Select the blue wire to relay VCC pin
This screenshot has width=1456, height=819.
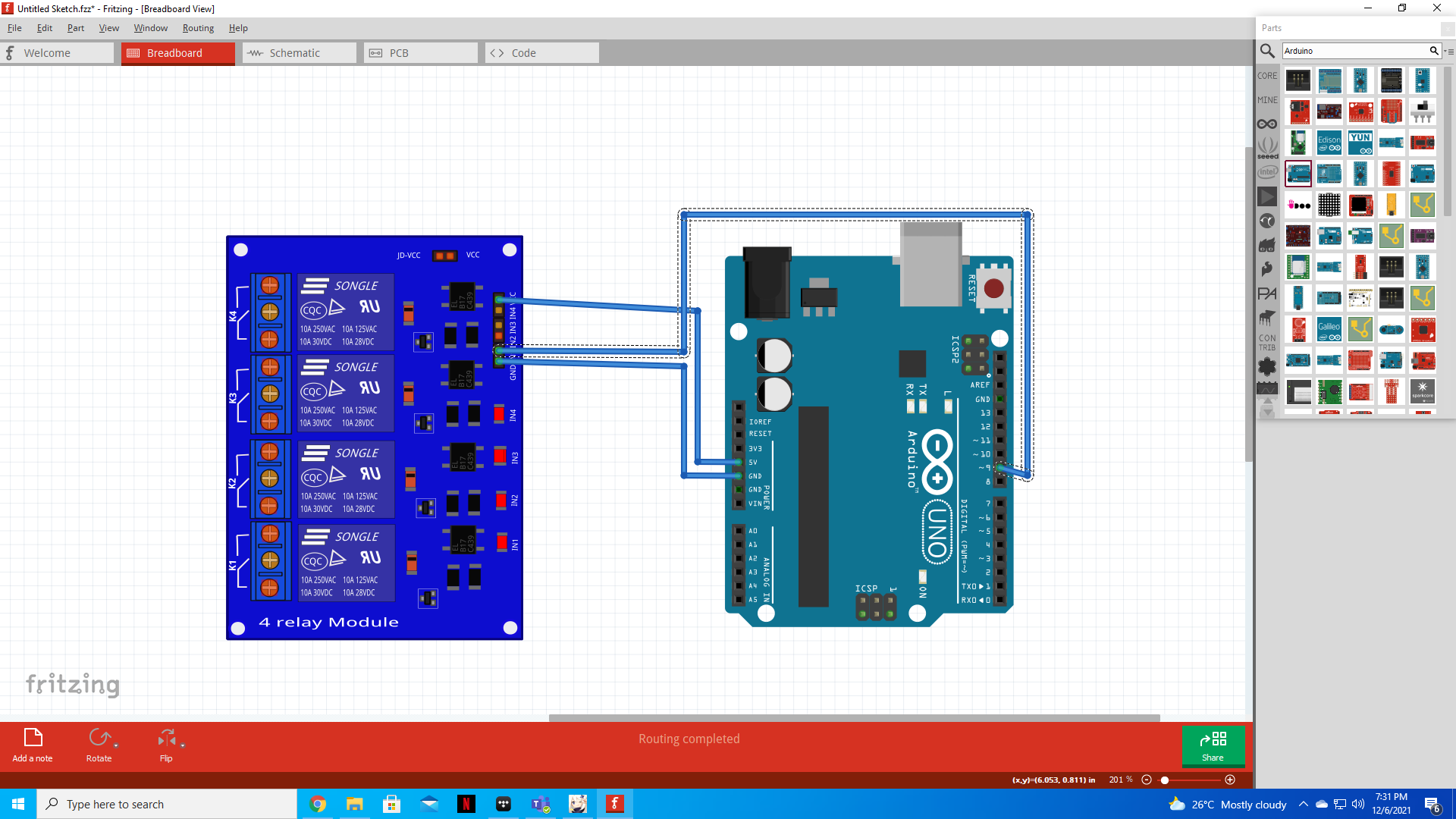tap(599, 305)
